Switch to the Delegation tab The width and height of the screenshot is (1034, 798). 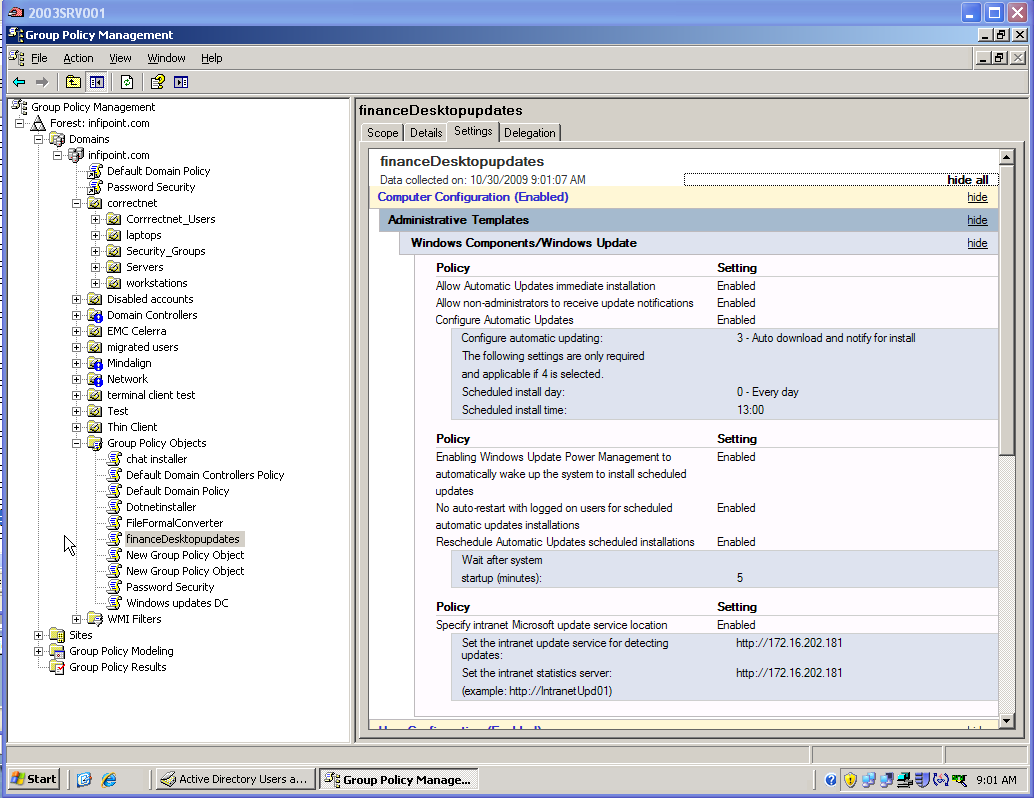pyautogui.click(x=530, y=132)
